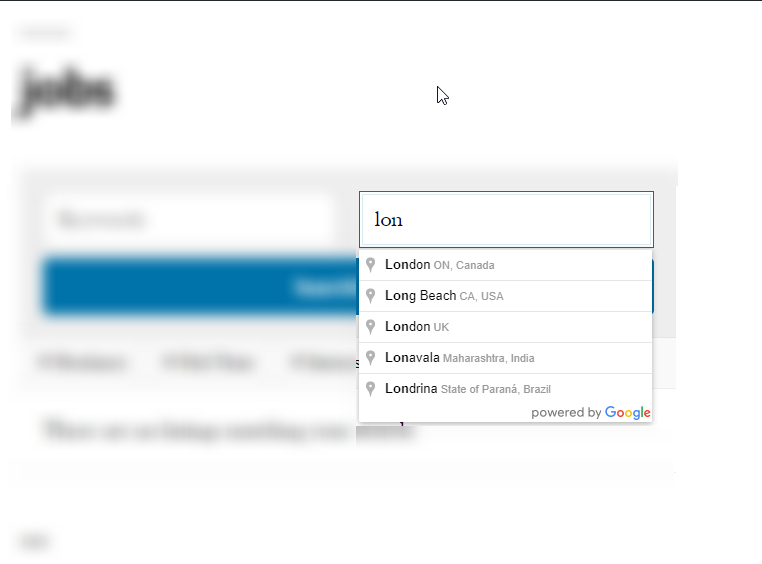Click the map pin next to London UK
This screenshot has height=564, width=762.
[370, 327]
